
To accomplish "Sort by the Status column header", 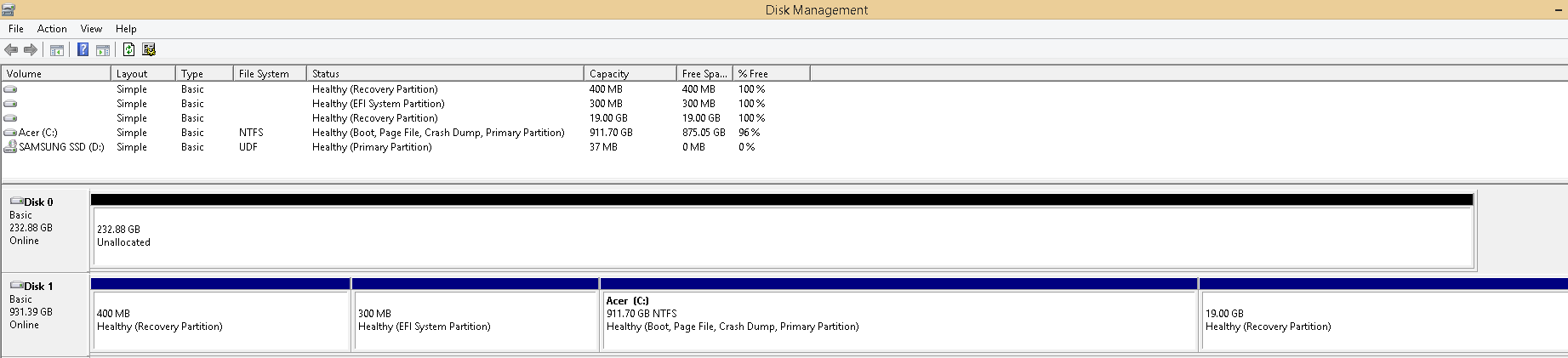I will [444, 74].
